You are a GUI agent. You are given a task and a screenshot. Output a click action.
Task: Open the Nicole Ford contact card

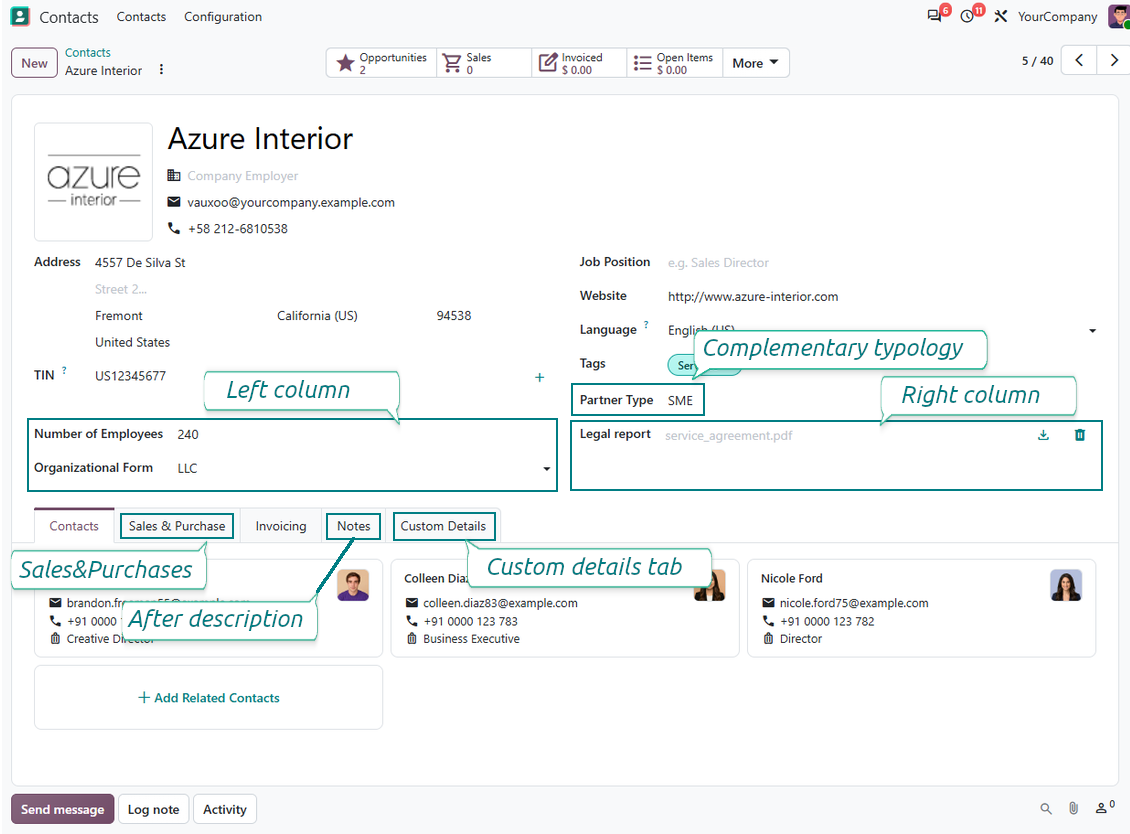tap(921, 608)
